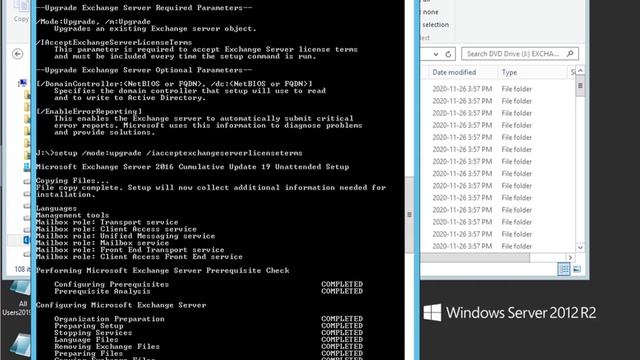The width and height of the screenshot is (640, 360).
Task: Refresh the DVD Drive folder view
Action: coord(448,54)
